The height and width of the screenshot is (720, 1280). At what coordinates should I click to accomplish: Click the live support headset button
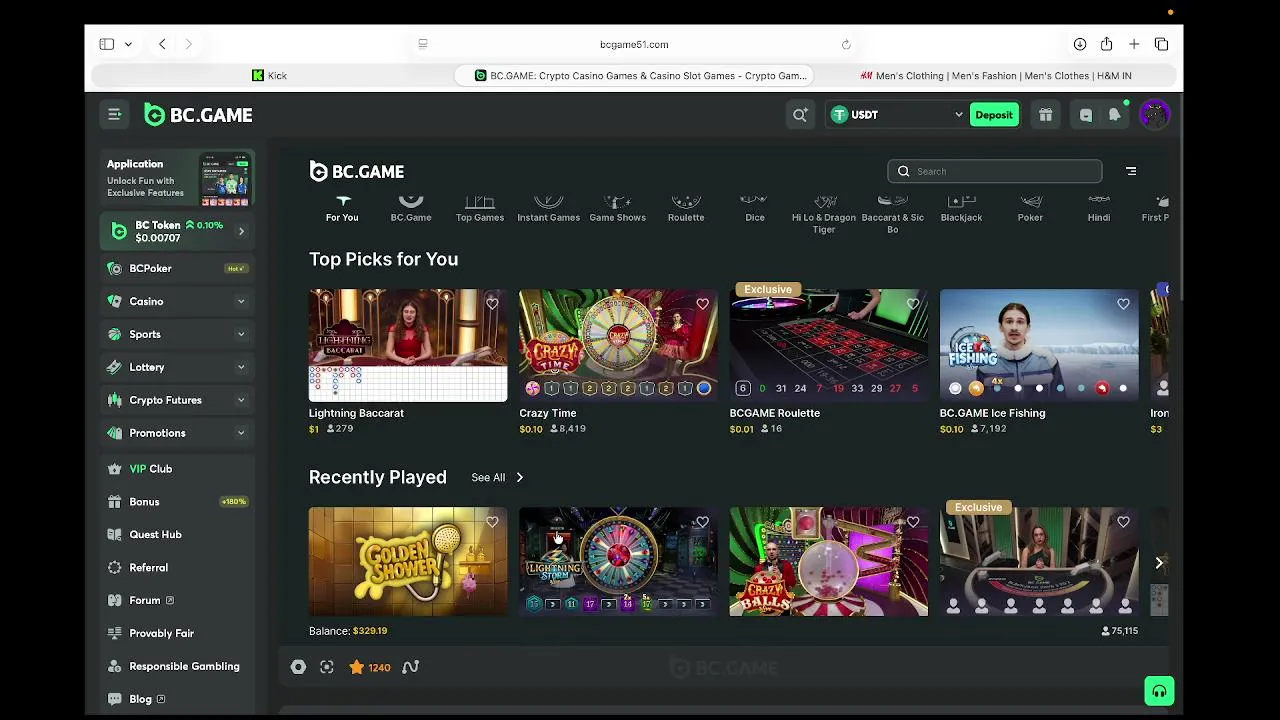[x=1159, y=691]
